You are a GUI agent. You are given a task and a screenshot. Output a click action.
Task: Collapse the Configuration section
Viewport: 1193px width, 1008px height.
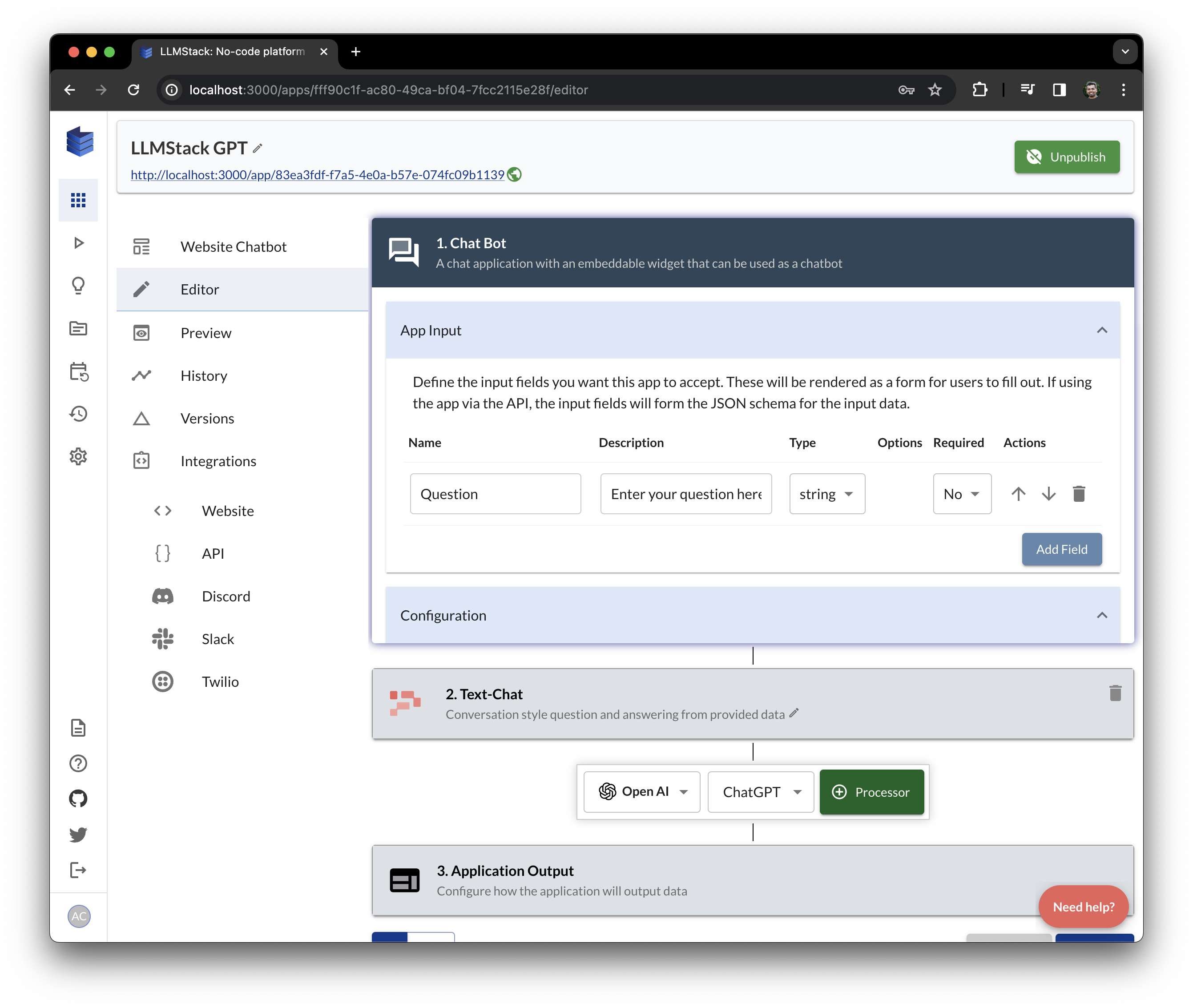1101,615
